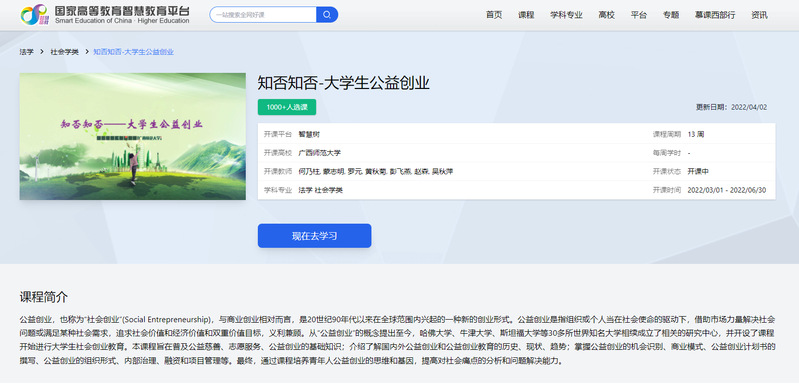Screen dimensions: 799x384
Task: Click the 1000+人选课 green badge
Action: (x=287, y=107)
